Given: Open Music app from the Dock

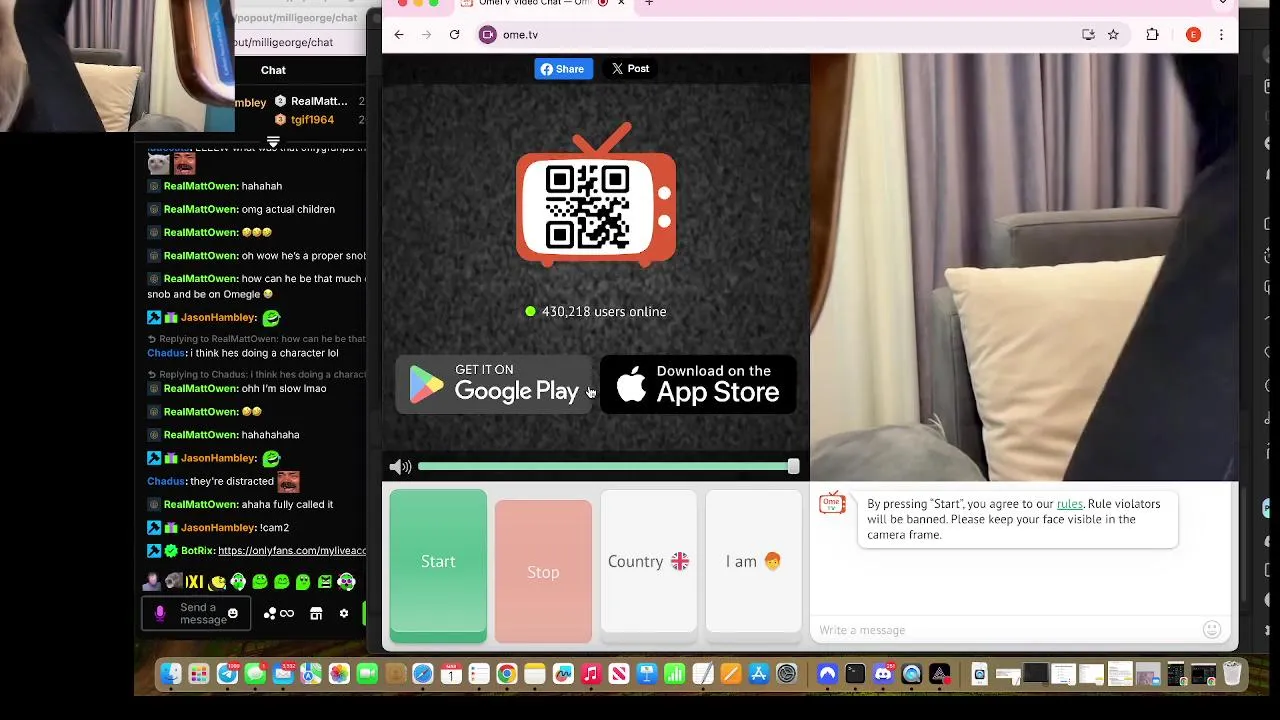Looking at the screenshot, I should click(x=591, y=675).
